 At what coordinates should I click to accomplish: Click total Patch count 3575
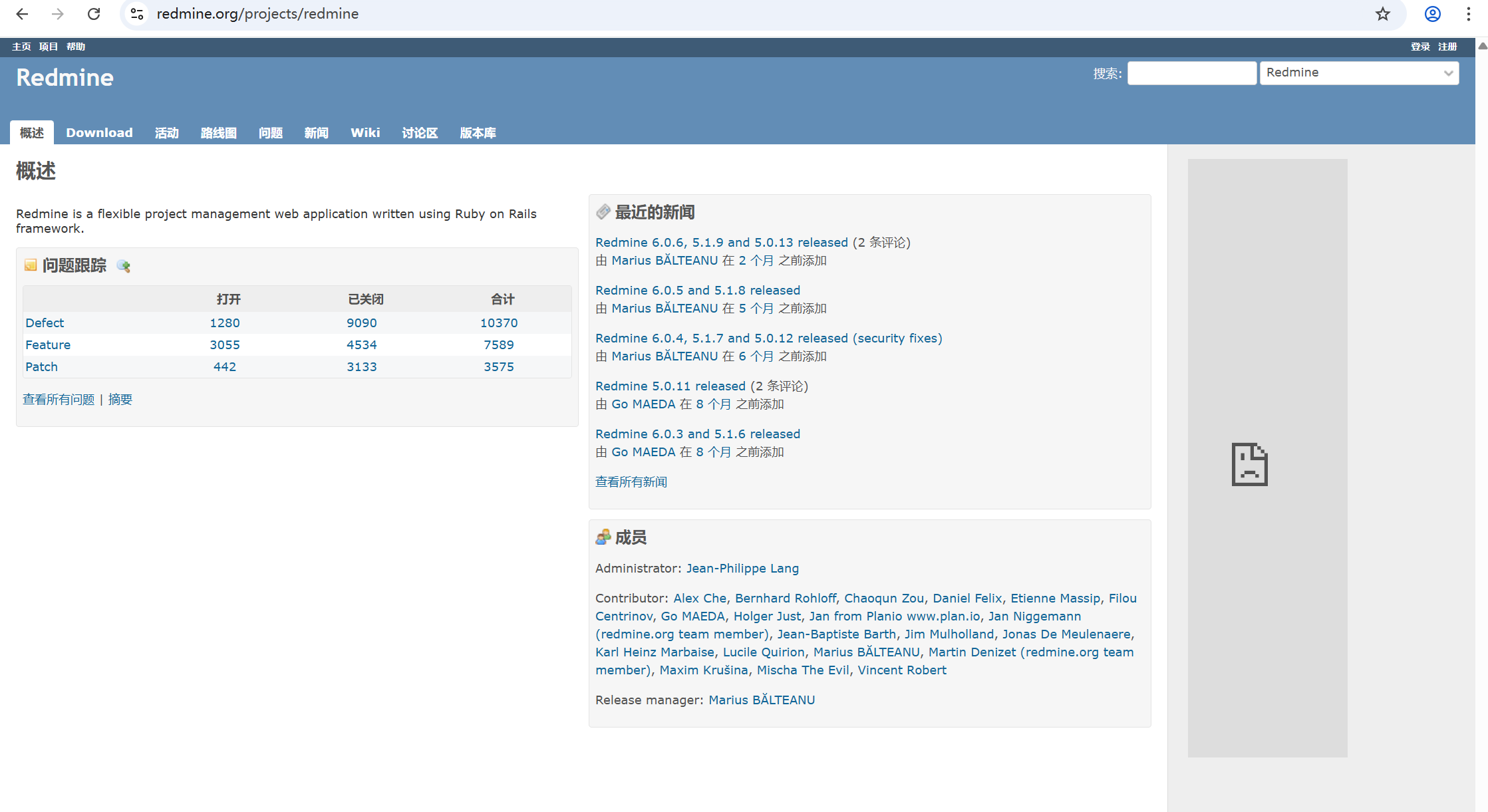[x=499, y=366]
